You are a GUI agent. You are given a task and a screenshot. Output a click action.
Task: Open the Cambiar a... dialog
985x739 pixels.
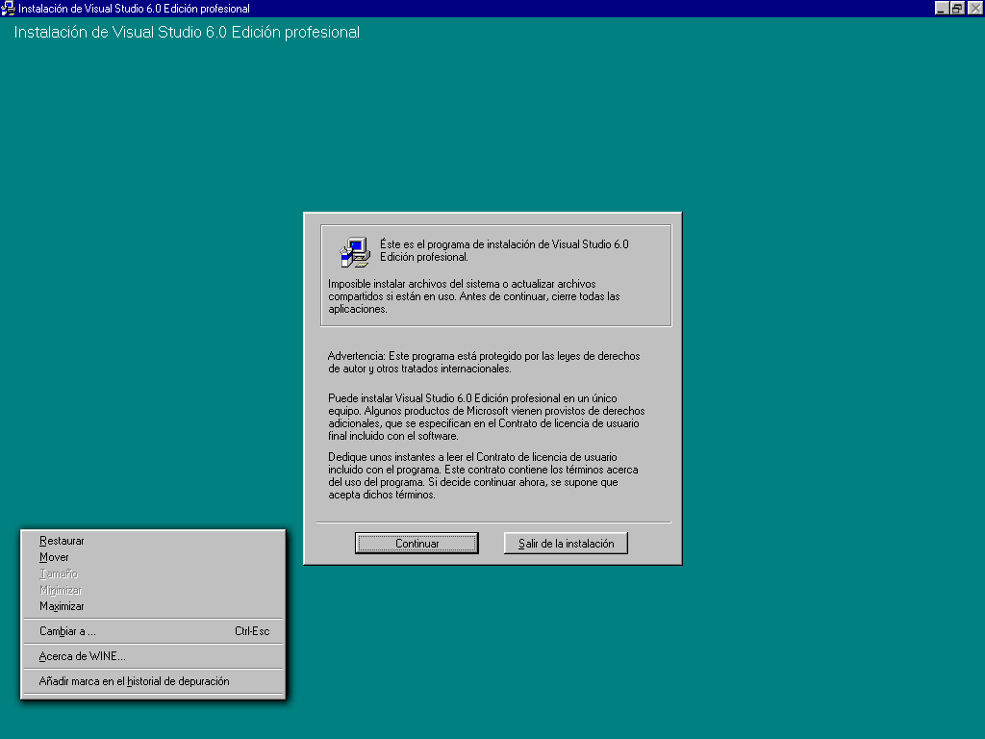click(66, 631)
